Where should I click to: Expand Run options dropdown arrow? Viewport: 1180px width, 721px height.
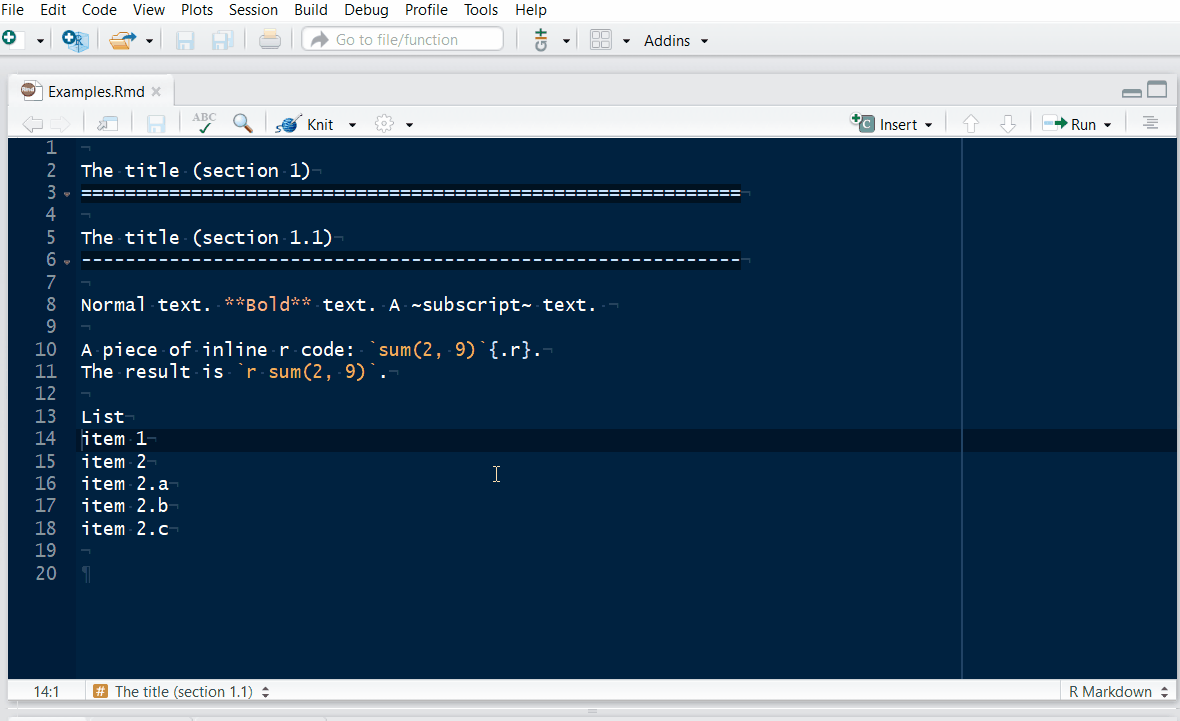(1107, 125)
